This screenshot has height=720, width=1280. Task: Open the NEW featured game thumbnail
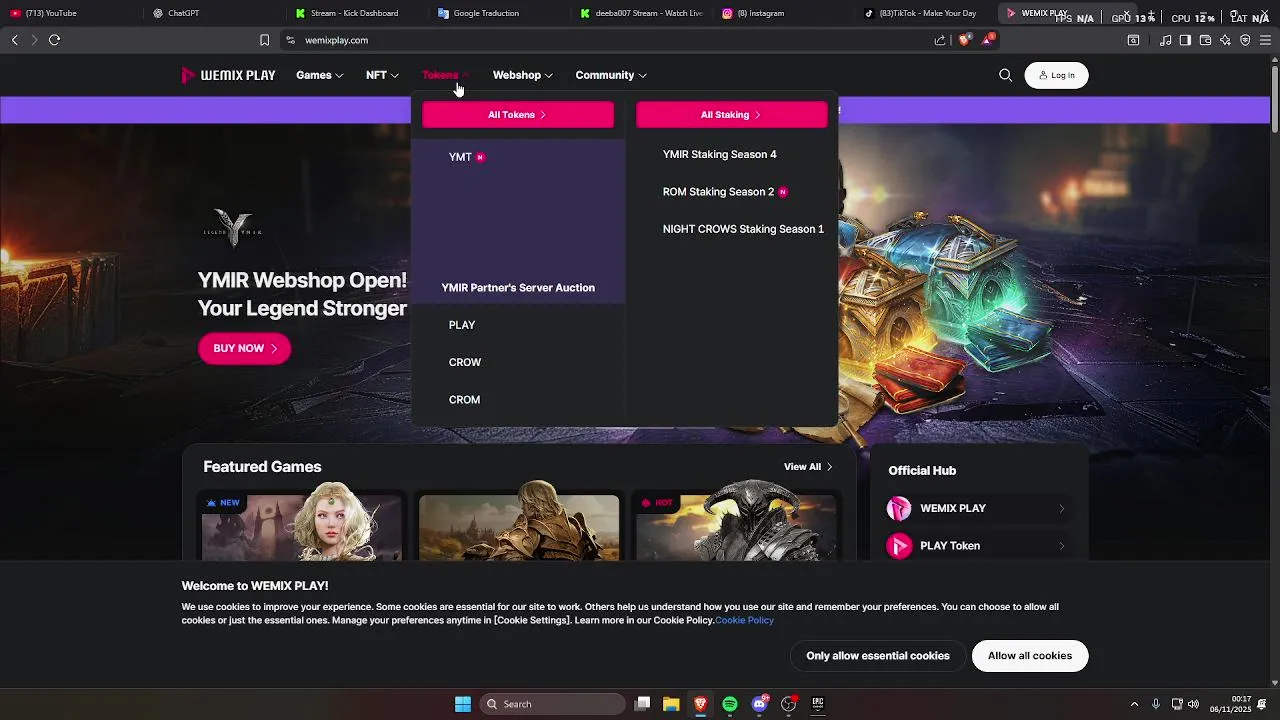[302, 525]
